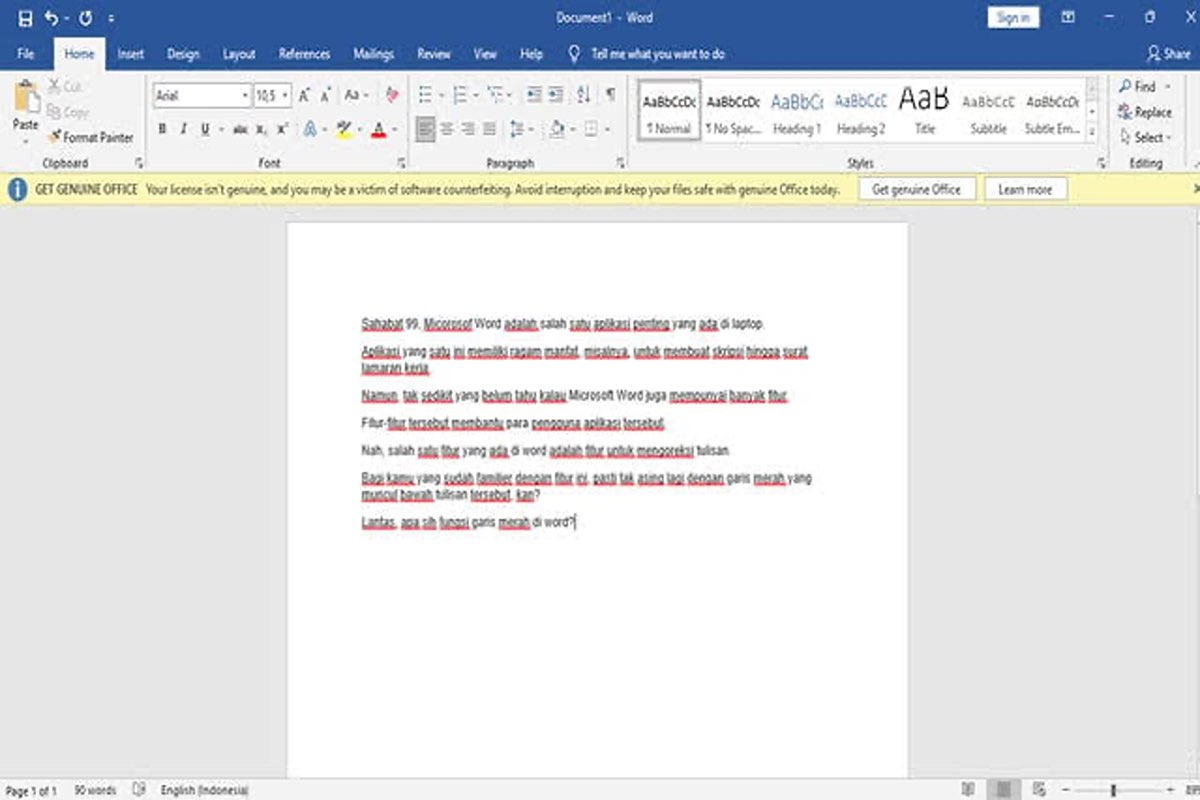1200x800 pixels.
Task: Open the Sort dialog from the Paragraph group
Action: (582, 94)
